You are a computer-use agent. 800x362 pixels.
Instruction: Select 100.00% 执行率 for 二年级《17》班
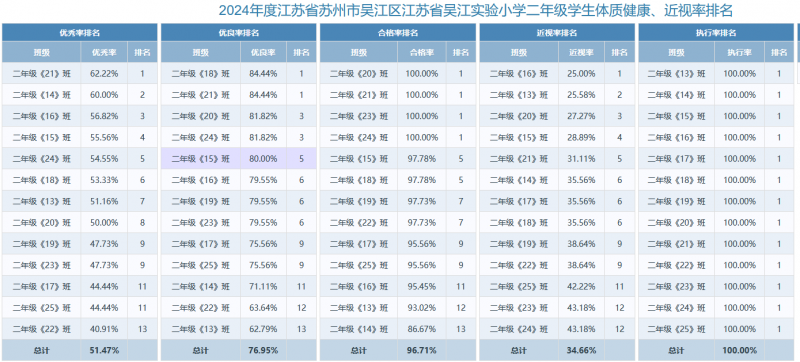click(739, 159)
